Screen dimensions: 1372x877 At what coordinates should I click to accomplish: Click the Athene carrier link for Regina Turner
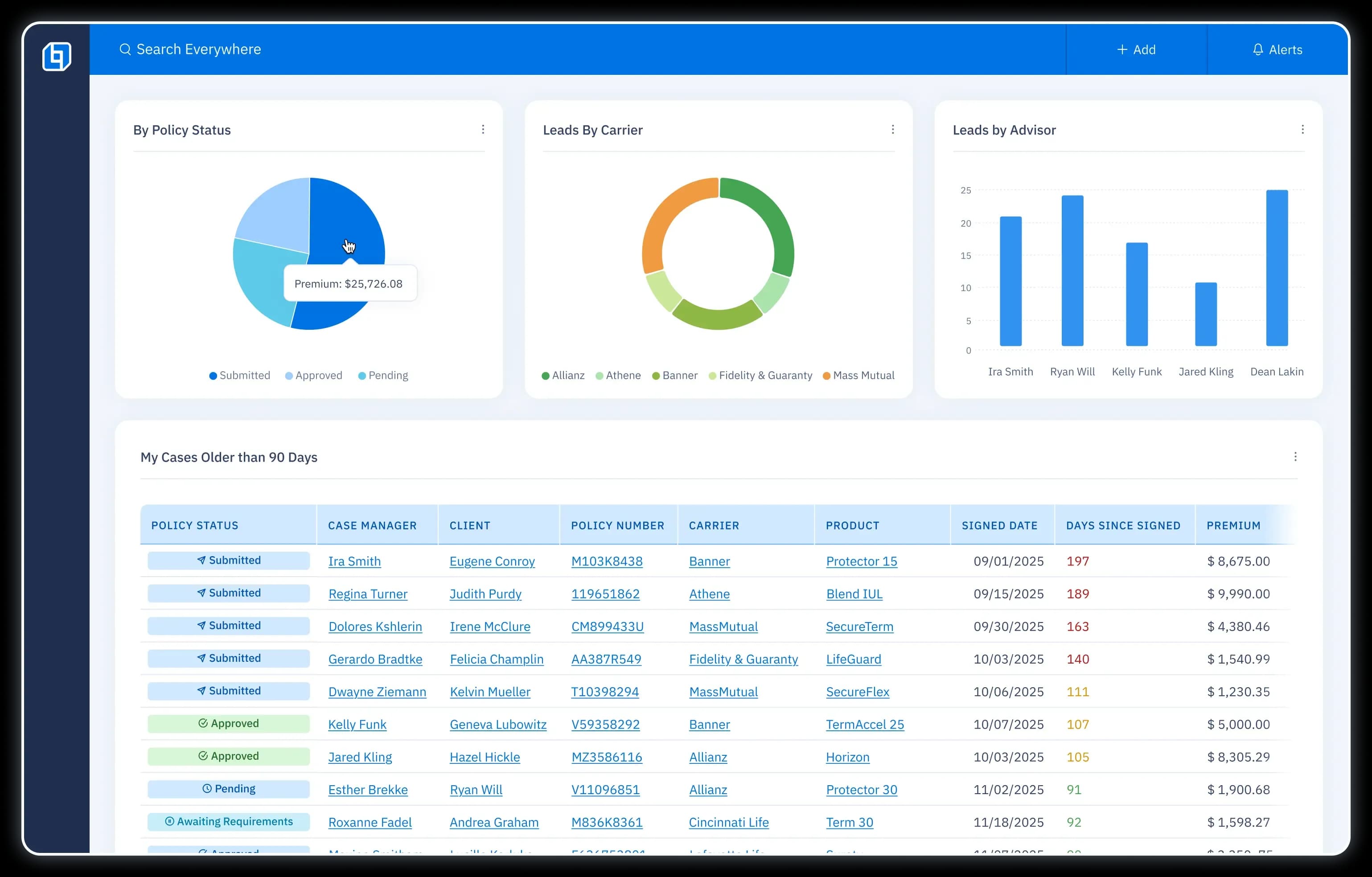[709, 594]
